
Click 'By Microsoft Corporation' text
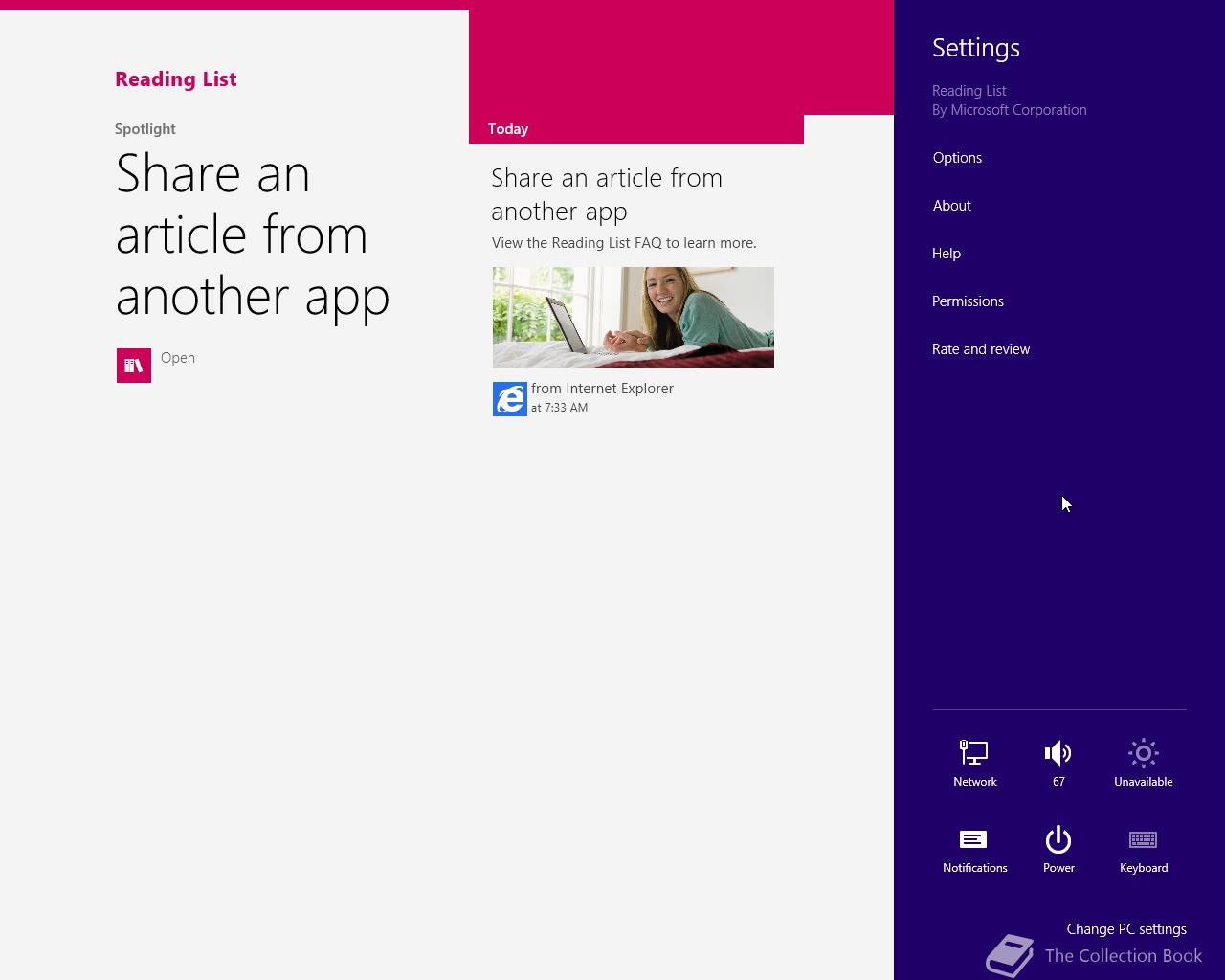click(x=1010, y=110)
